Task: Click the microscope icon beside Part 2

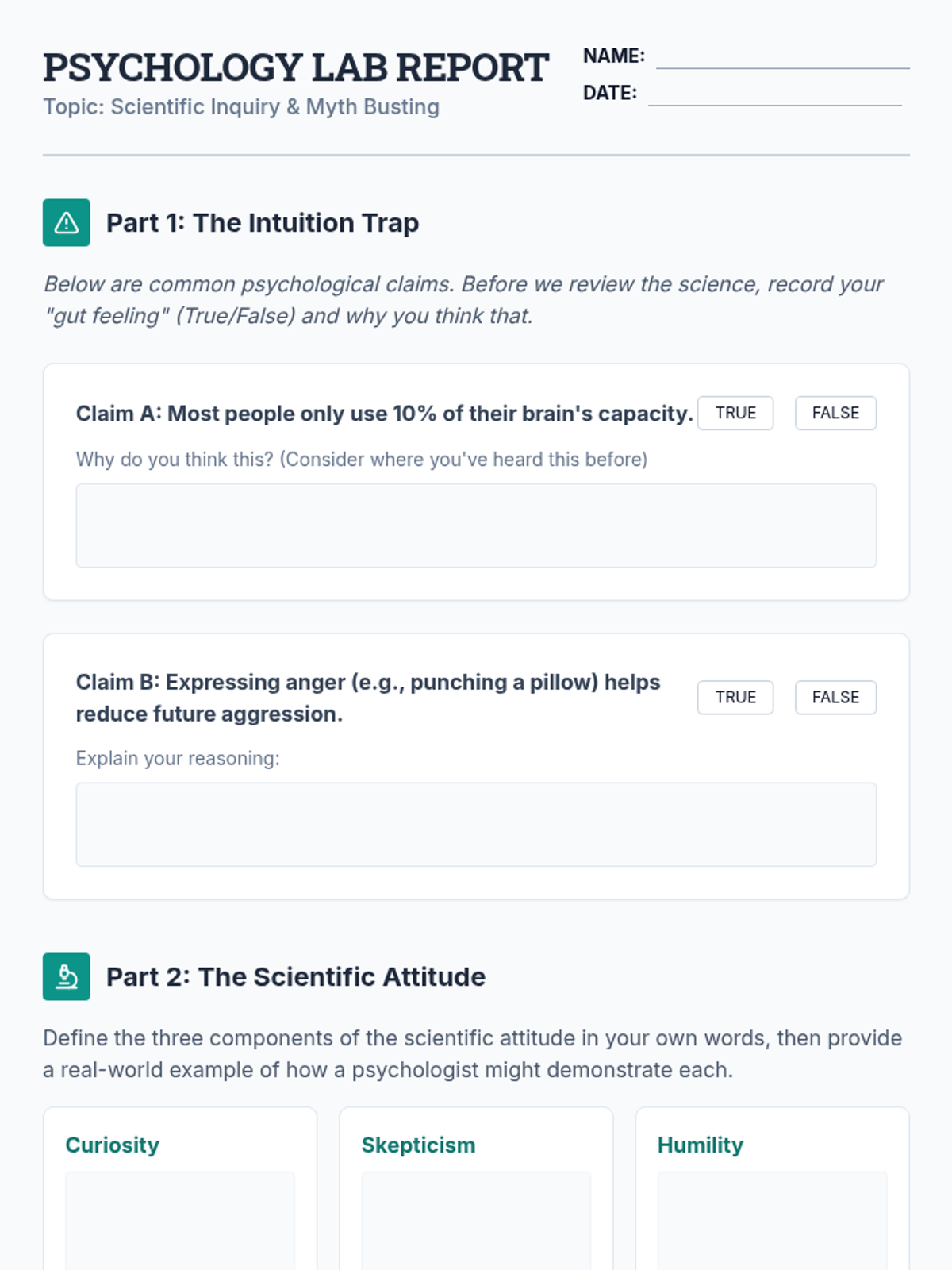Action: (67, 976)
